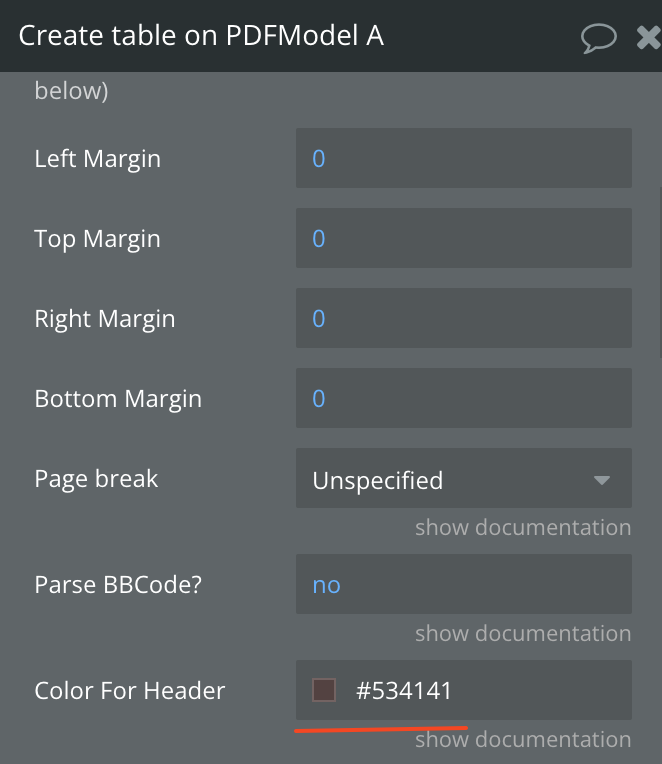Click the Left Margin input field
Viewport: 662px width, 764px height.
coord(464,158)
